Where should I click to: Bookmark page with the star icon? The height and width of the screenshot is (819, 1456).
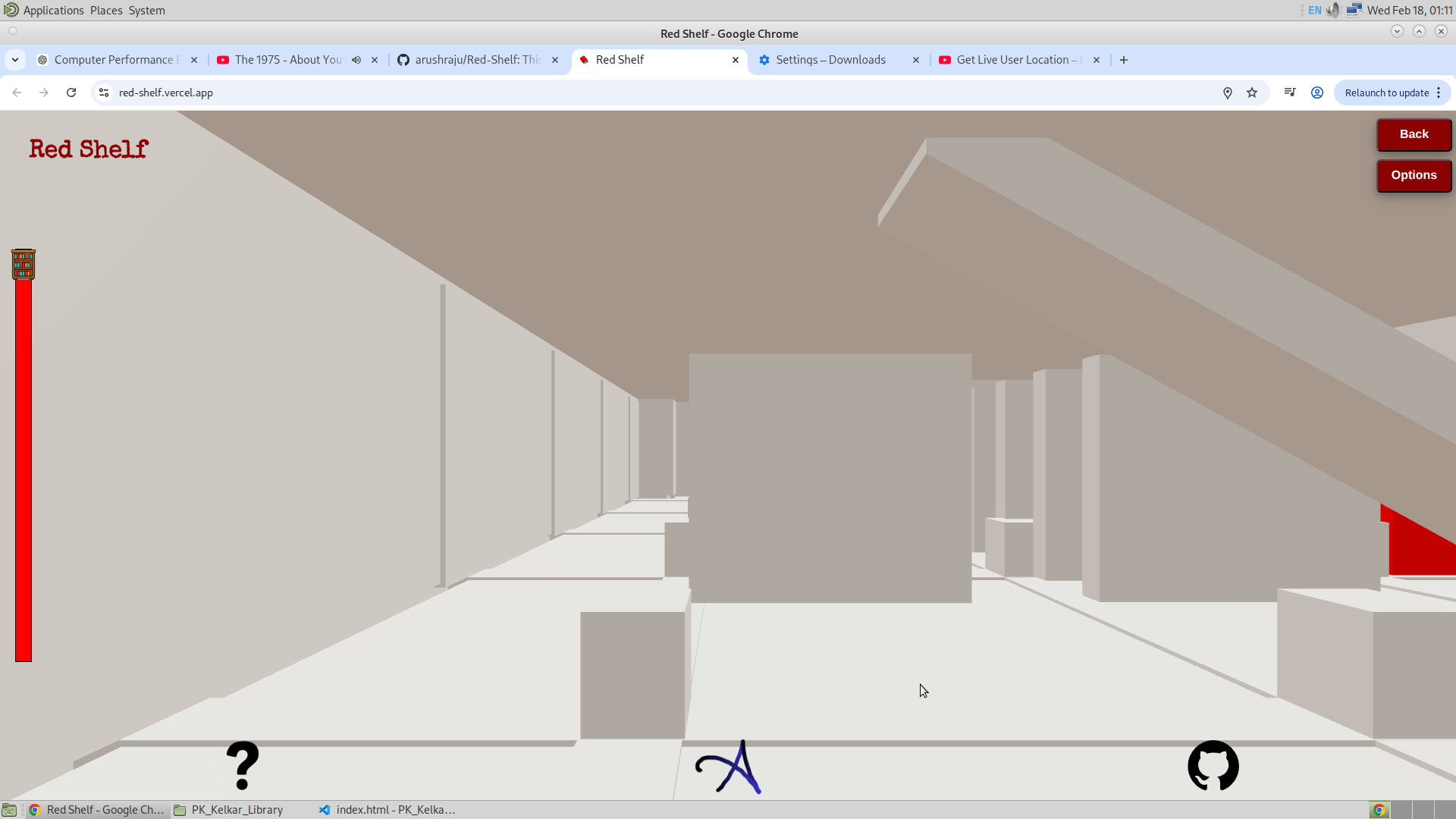pyautogui.click(x=1252, y=93)
